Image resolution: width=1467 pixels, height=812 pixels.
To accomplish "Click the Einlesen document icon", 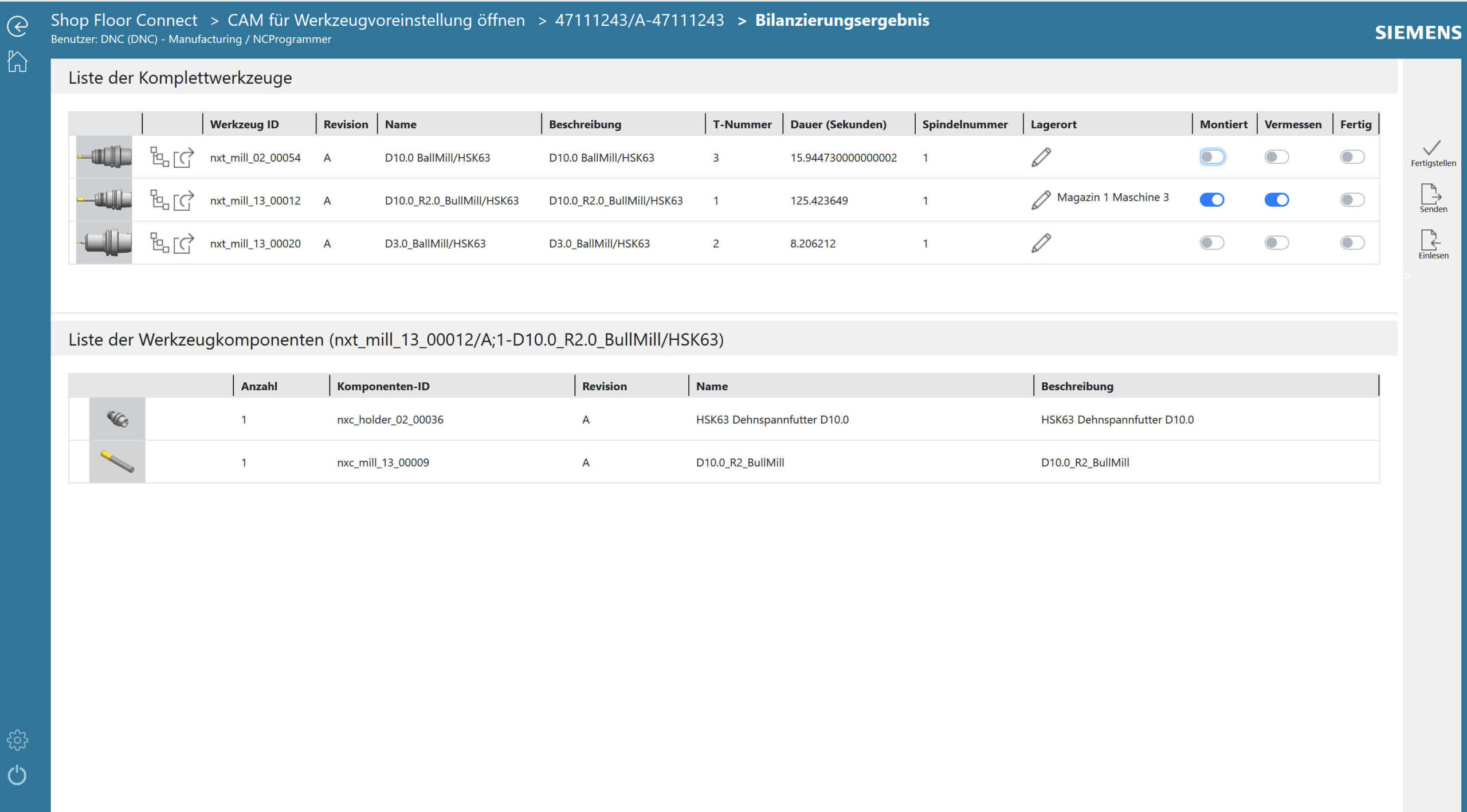I will click(x=1431, y=240).
